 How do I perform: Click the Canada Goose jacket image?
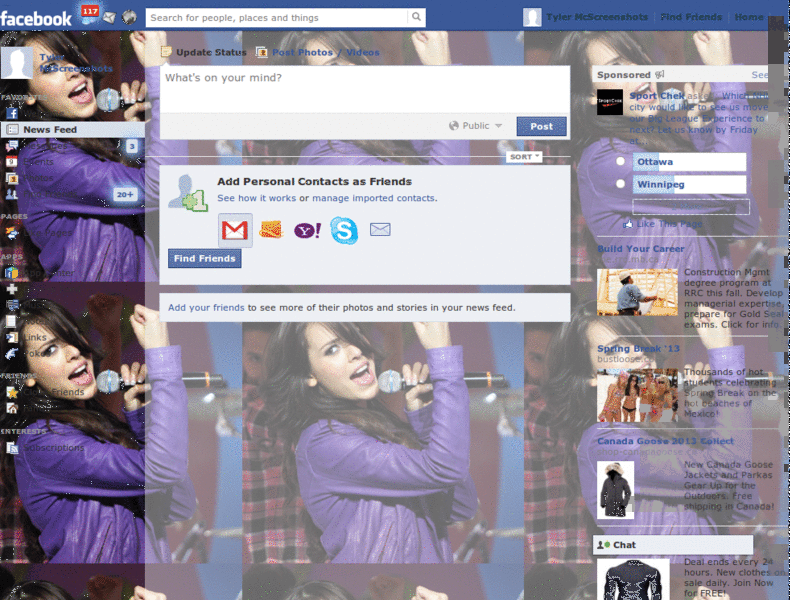[615, 490]
